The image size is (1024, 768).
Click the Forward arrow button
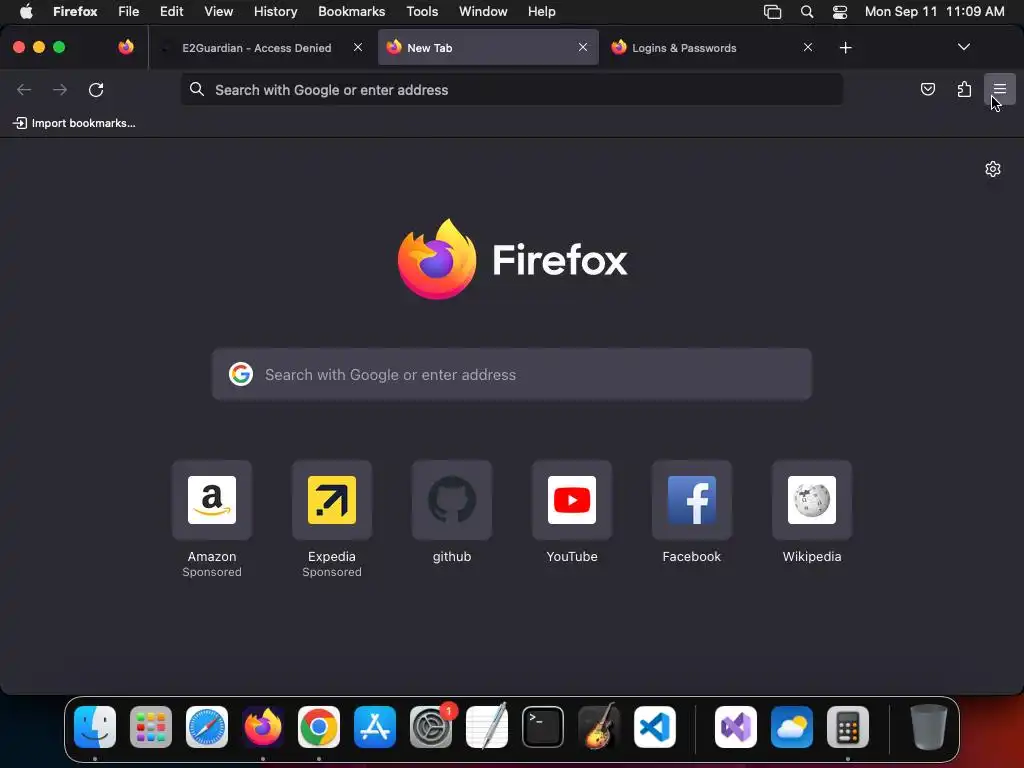60,89
